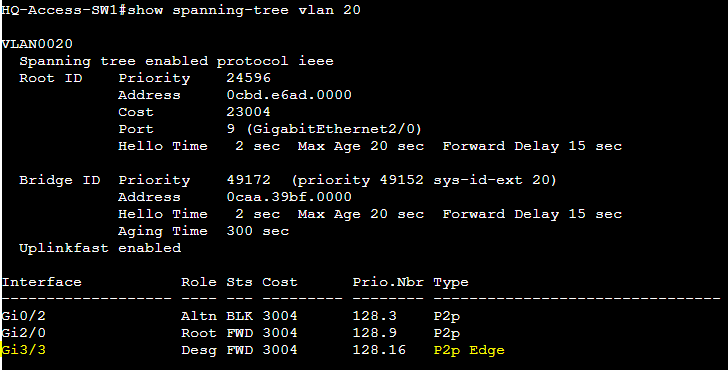Click the bridge address '0caa.39bf.0000'
728x370 pixels.
pyautogui.click(x=289, y=197)
